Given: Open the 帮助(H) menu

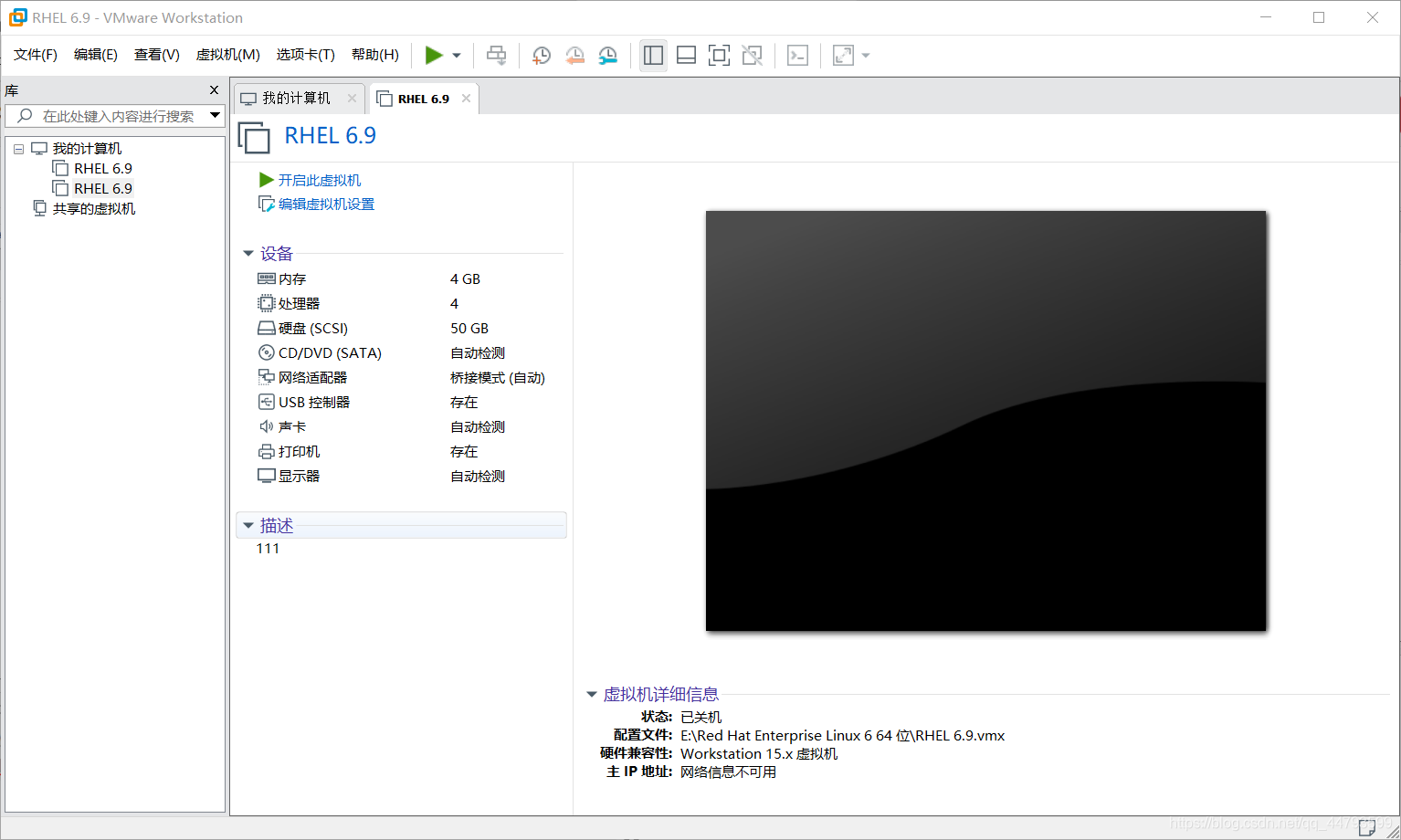Looking at the screenshot, I should [x=375, y=55].
